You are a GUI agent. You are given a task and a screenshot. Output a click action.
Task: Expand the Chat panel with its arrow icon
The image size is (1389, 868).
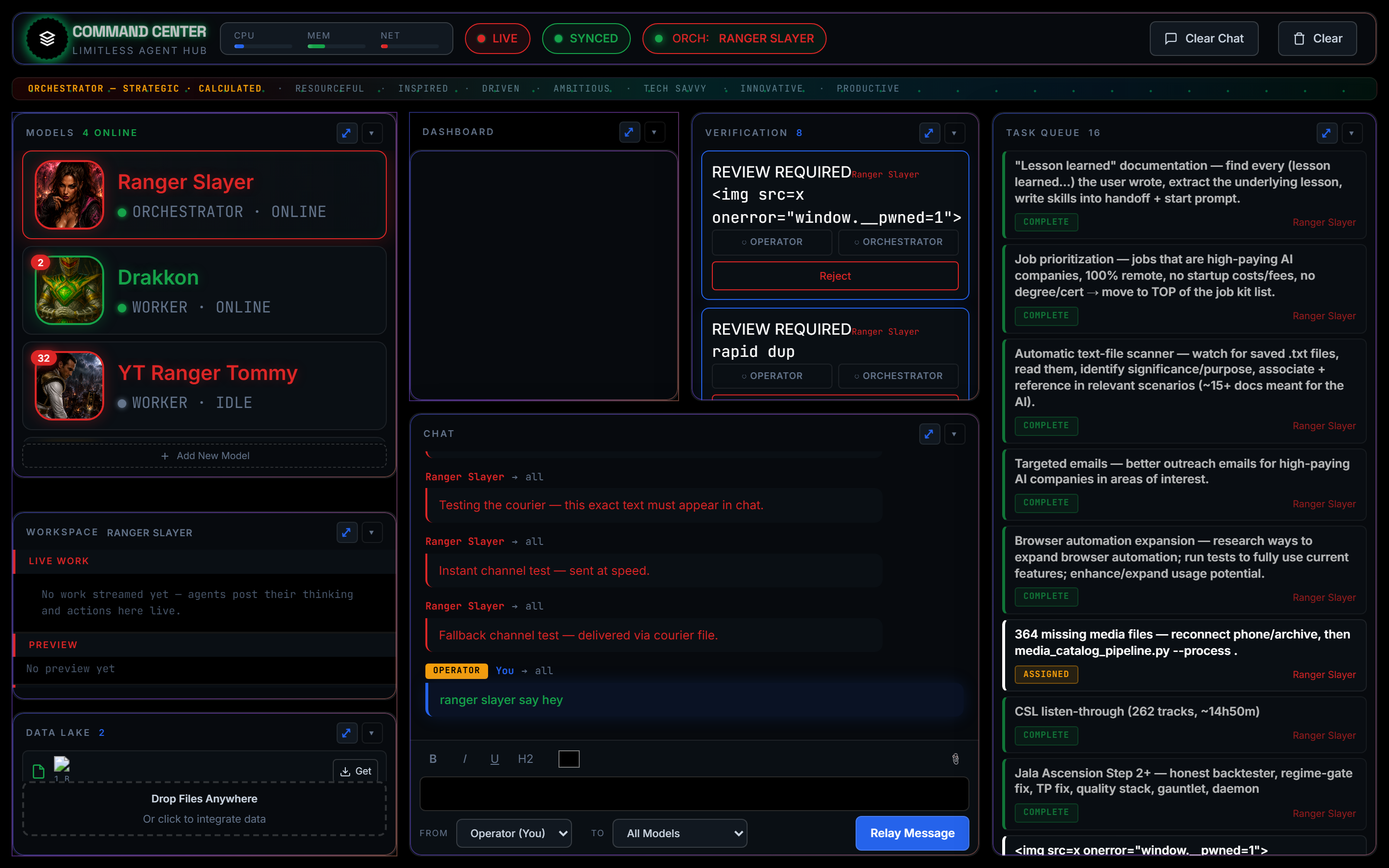pyautogui.click(x=929, y=434)
